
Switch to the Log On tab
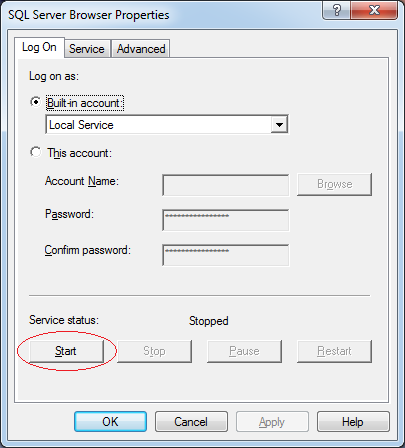(x=39, y=47)
